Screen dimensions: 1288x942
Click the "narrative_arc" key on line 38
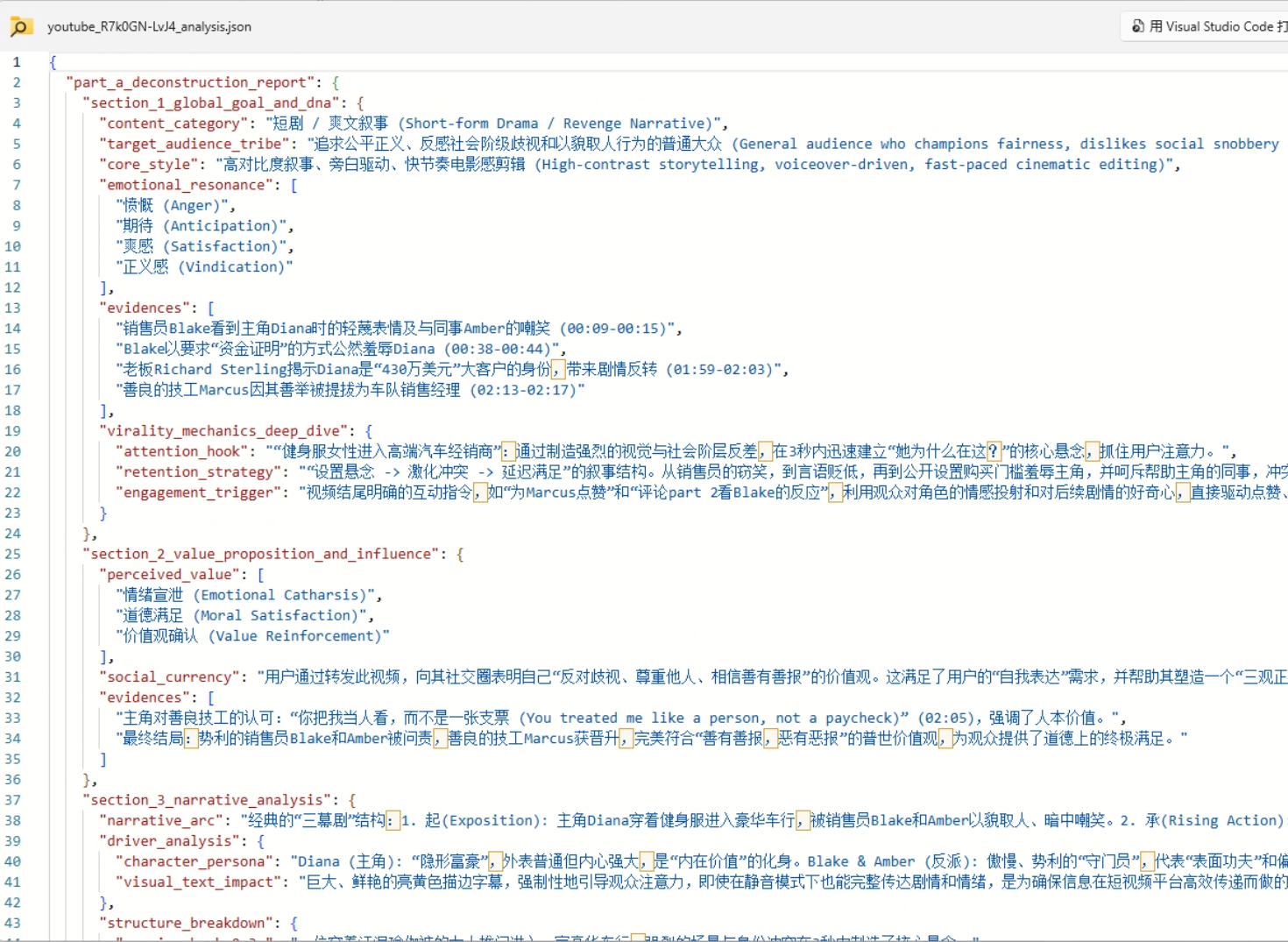(x=161, y=821)
